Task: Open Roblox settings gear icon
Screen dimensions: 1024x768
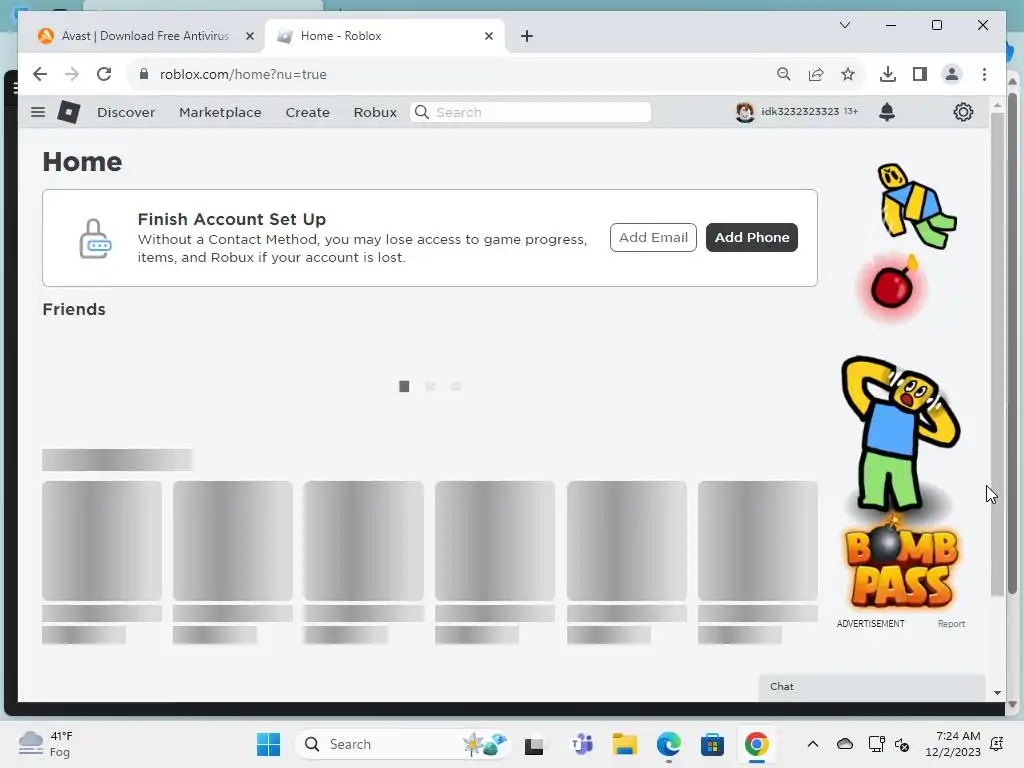Action: click(x=963, y=112)
